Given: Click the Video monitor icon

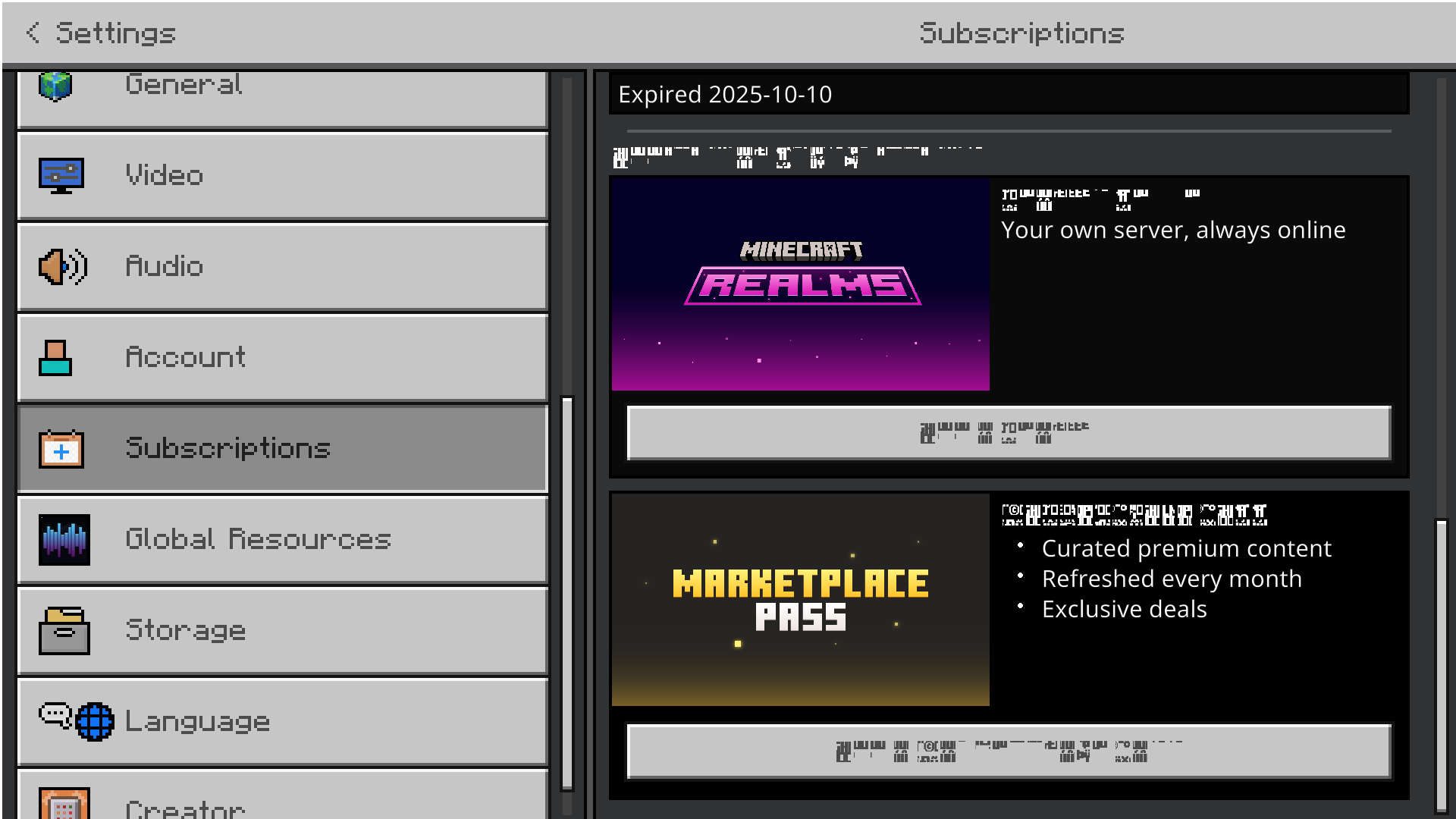Looking at the screenshot, I should click(x=61, y=175).
